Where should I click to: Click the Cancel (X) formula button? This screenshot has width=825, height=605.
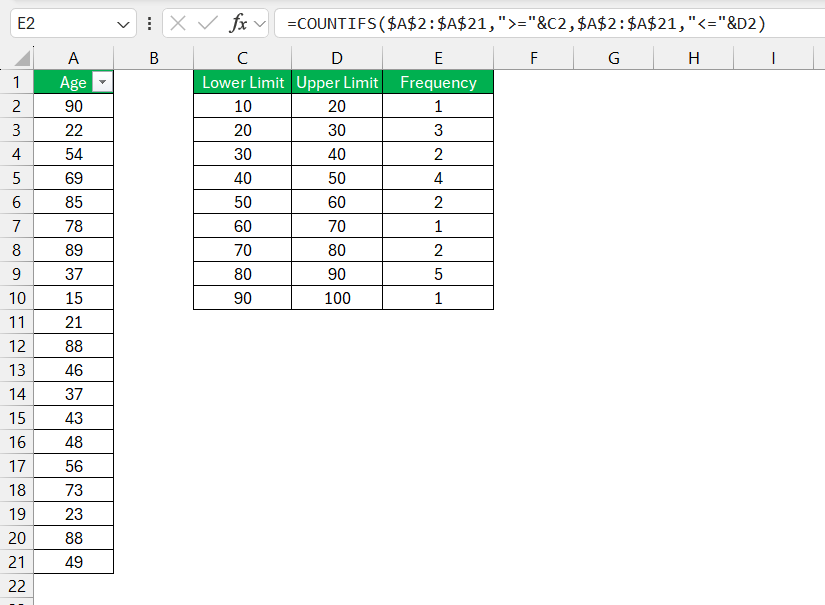click(178, 23)
